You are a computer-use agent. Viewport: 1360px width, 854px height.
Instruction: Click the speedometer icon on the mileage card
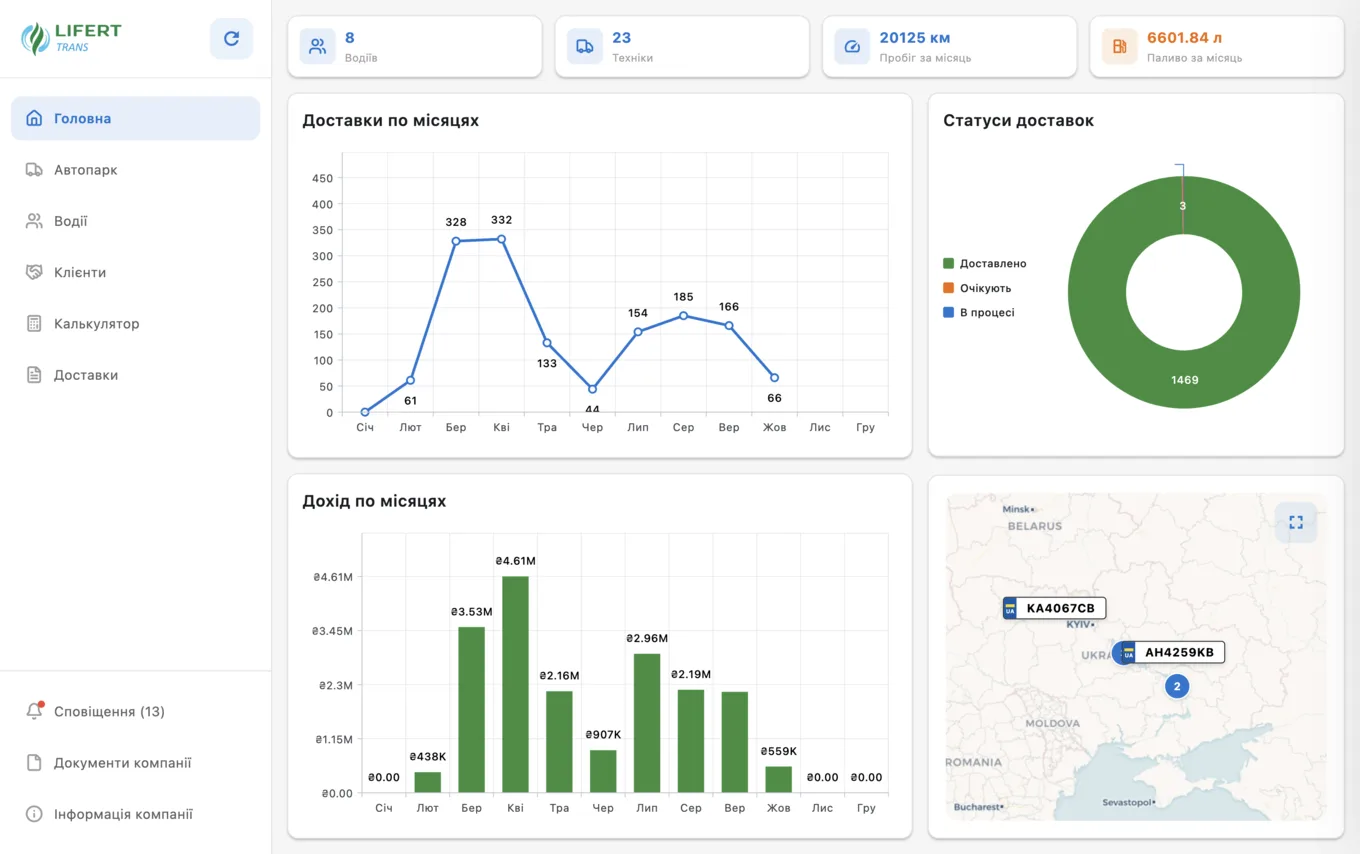click(852, 46)
